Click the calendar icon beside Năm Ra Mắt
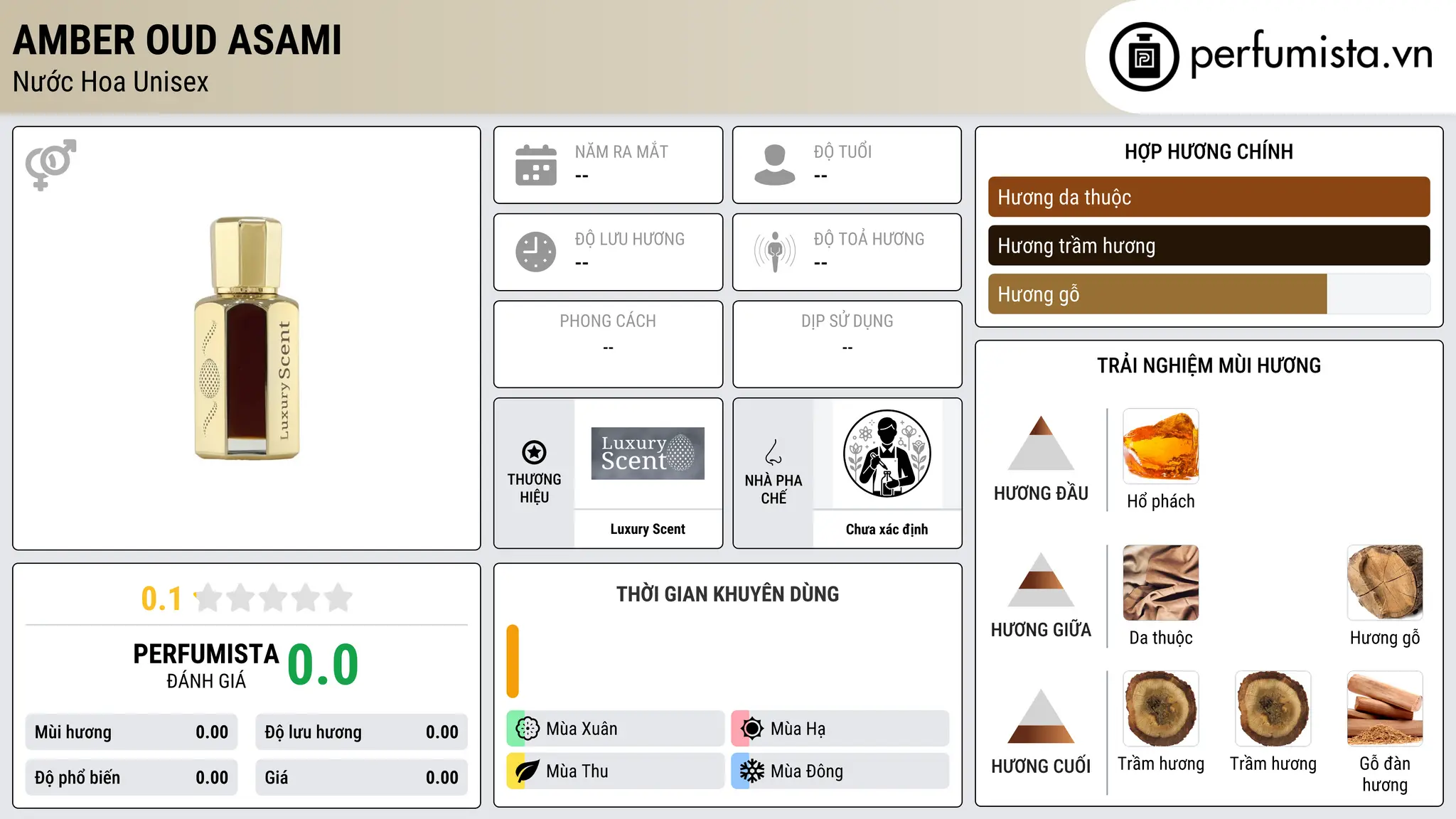1456x819 pixels. [536, 165]
